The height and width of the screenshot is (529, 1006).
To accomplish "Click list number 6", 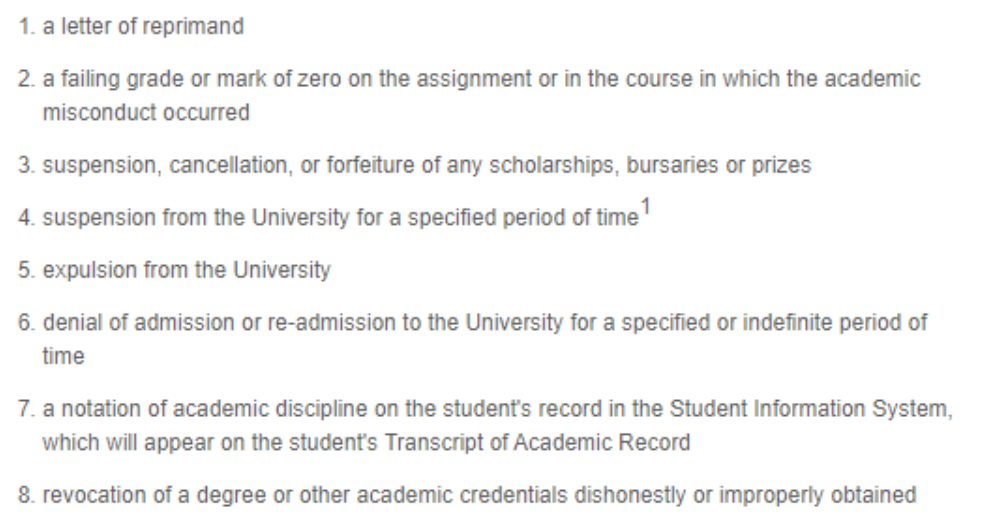I will (25, 323).
